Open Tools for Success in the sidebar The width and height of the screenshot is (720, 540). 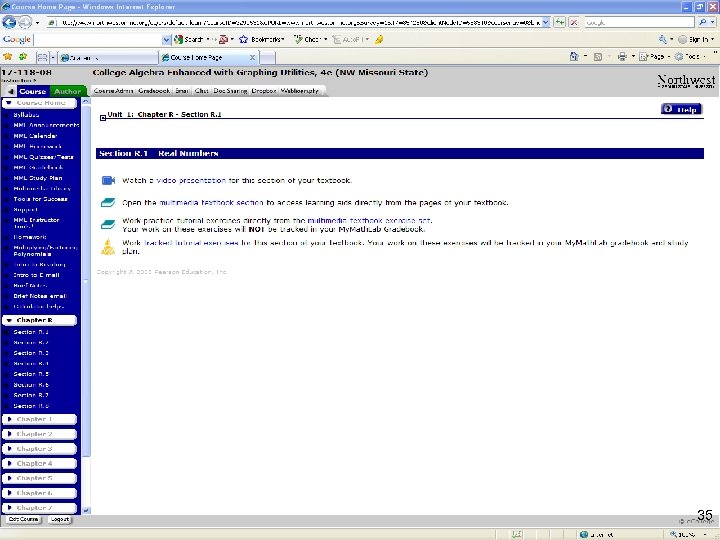click(x=40, y=199)
